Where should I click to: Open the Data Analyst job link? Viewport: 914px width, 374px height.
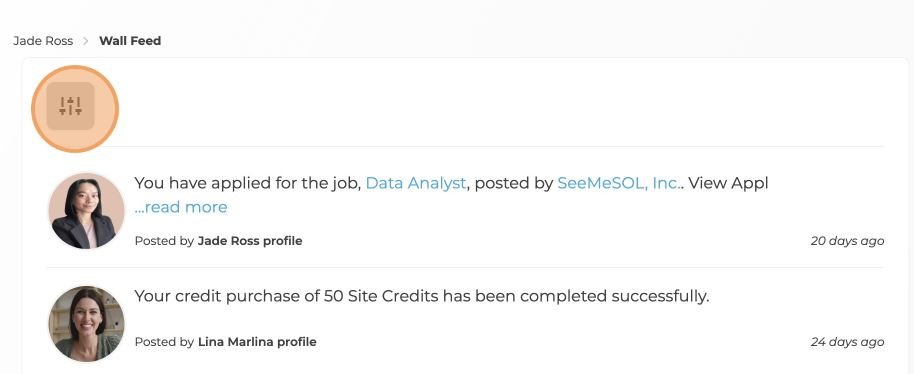pos(416,183)
